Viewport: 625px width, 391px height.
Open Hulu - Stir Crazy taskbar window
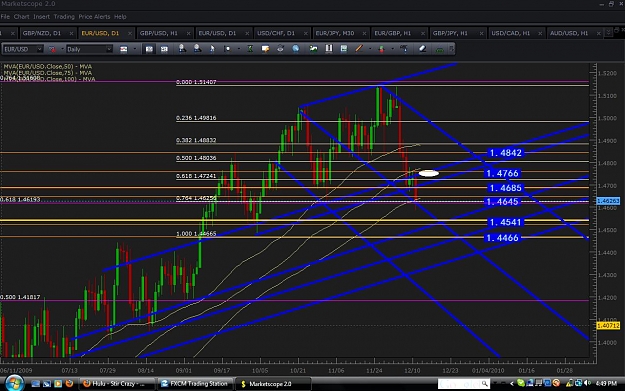118,384
